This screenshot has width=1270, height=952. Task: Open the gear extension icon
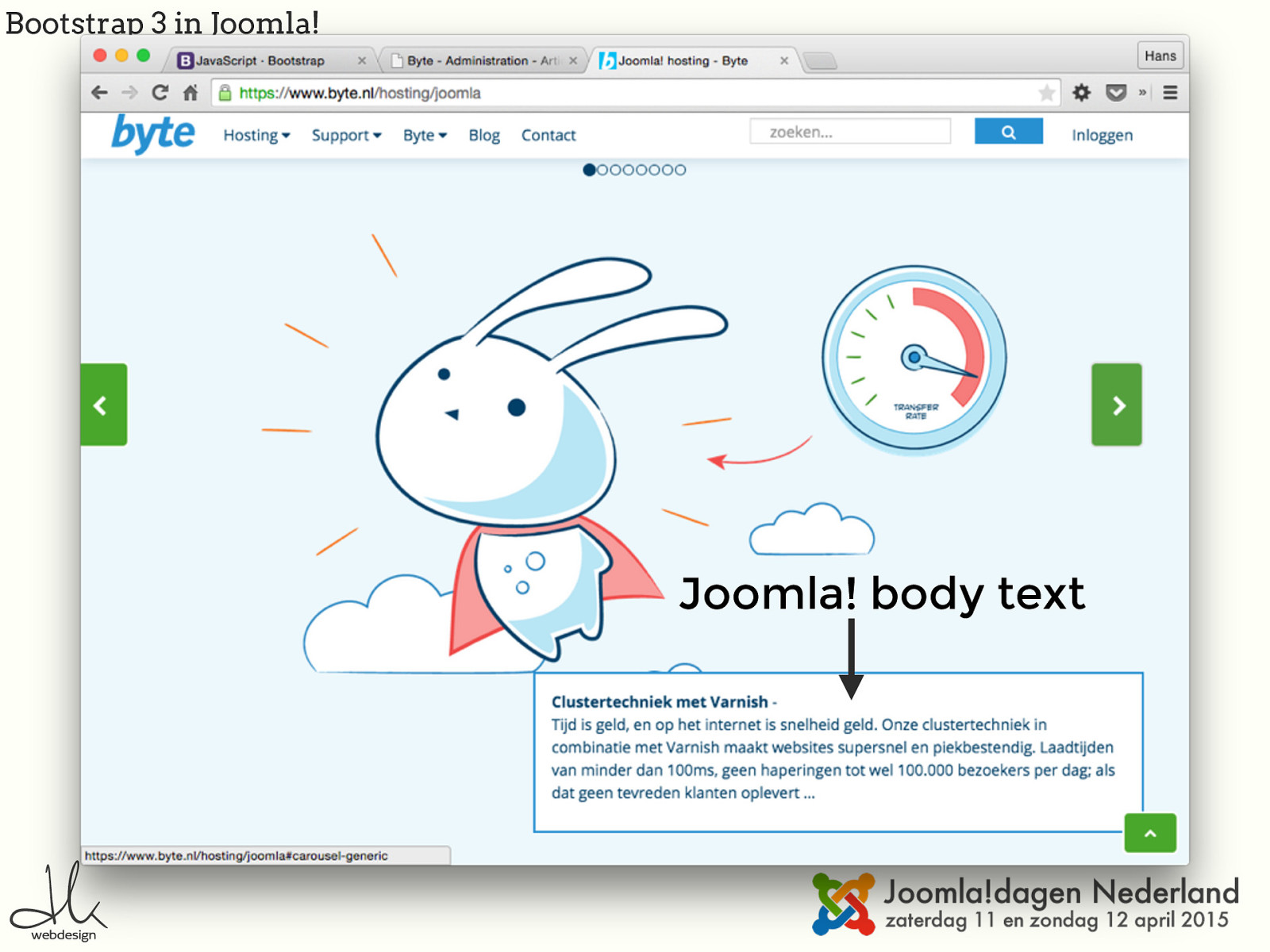point(1081,93)
